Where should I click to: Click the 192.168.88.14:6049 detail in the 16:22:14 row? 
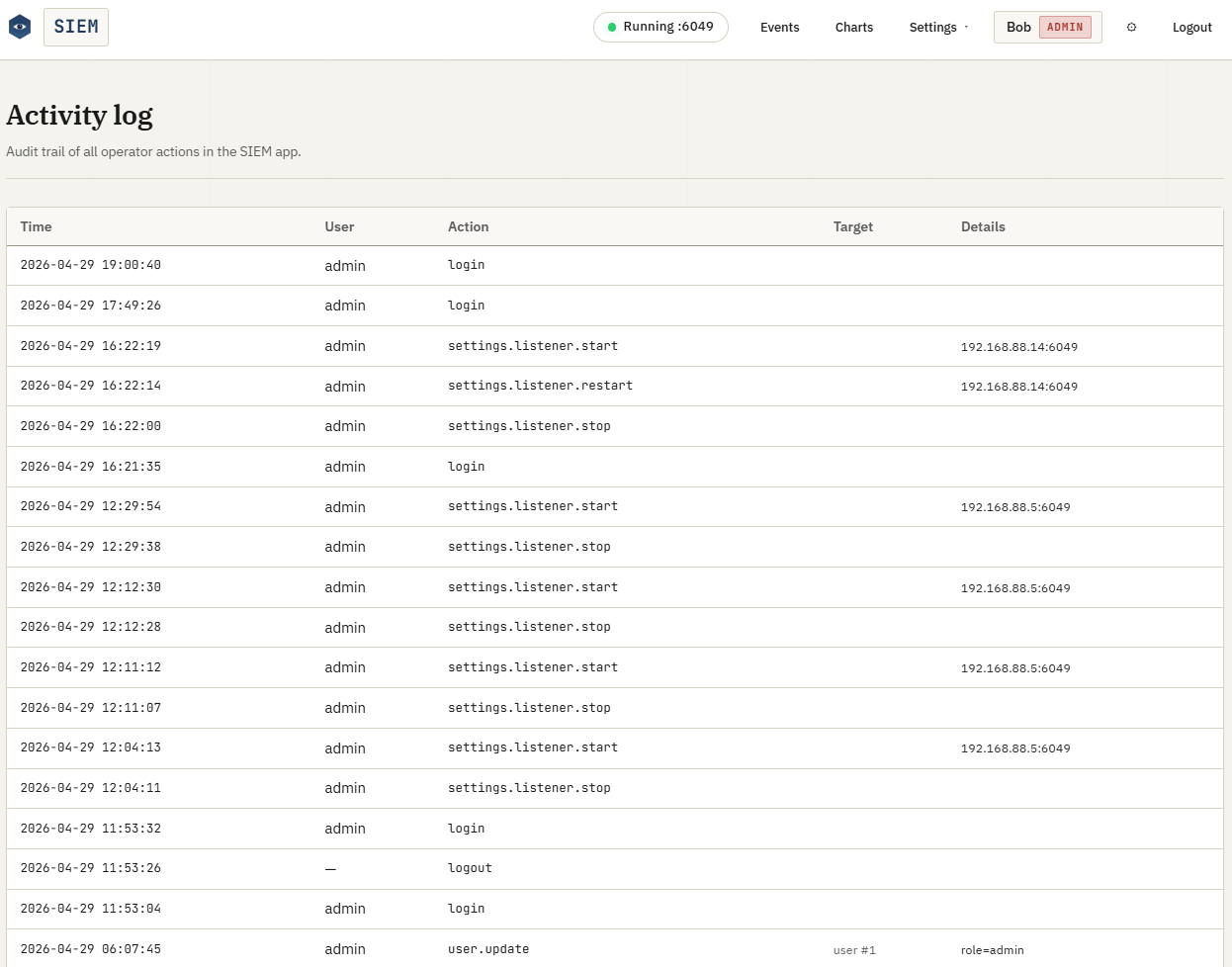[1019, 387]
